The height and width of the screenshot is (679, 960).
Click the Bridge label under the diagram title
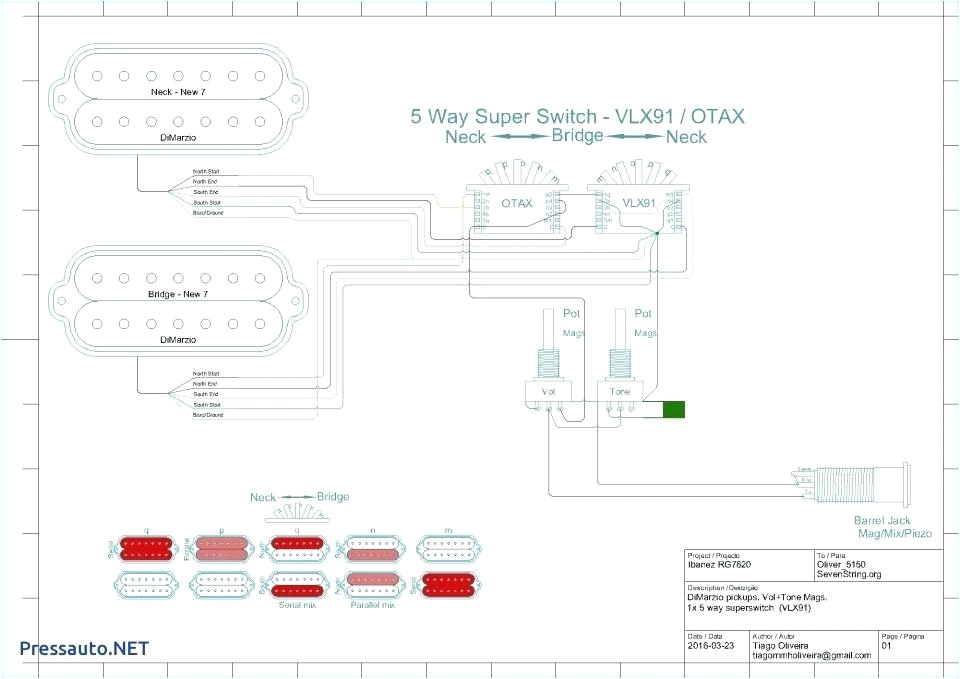578,137
